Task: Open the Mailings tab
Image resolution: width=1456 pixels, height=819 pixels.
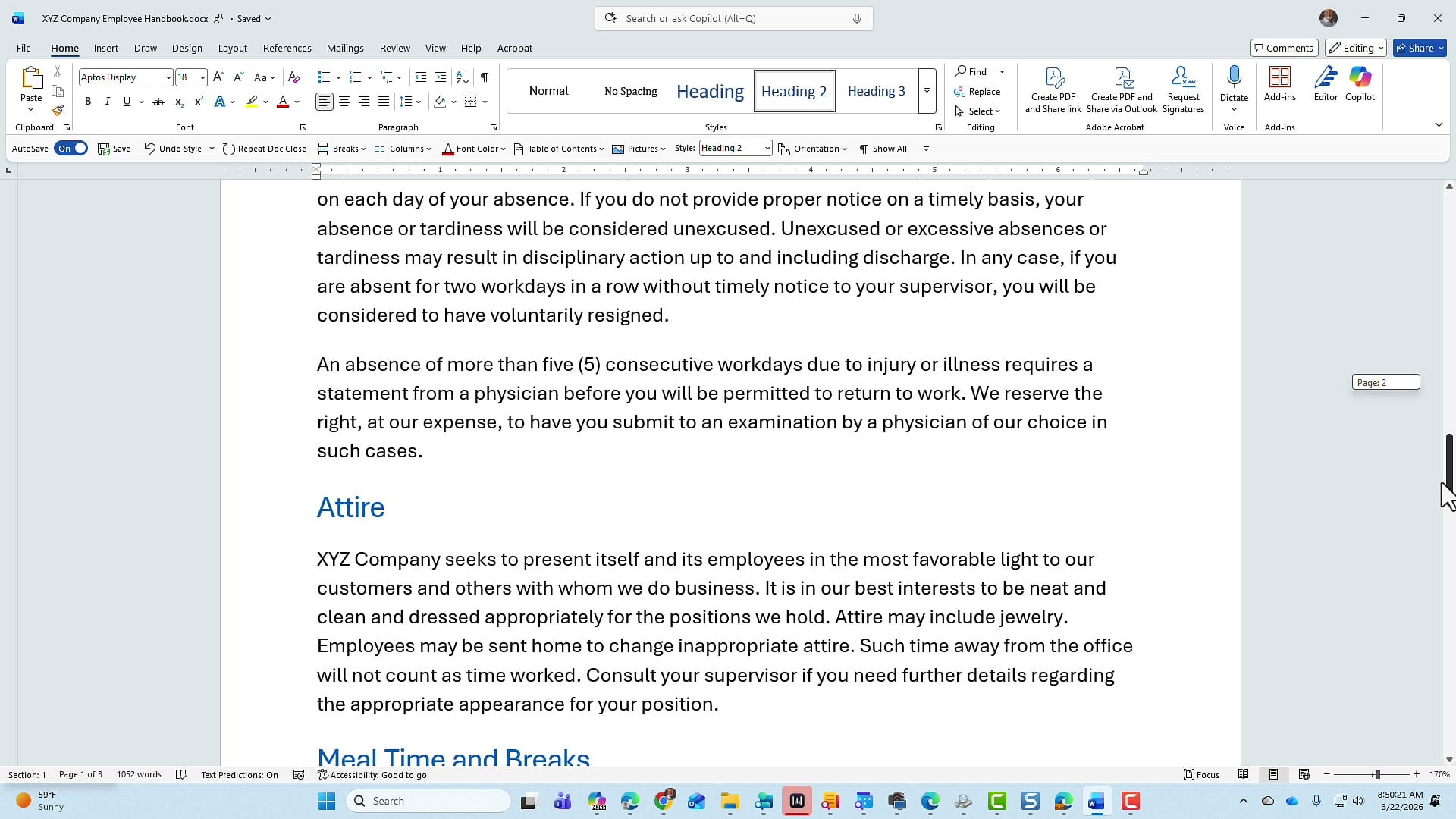Action: (345, 48)
